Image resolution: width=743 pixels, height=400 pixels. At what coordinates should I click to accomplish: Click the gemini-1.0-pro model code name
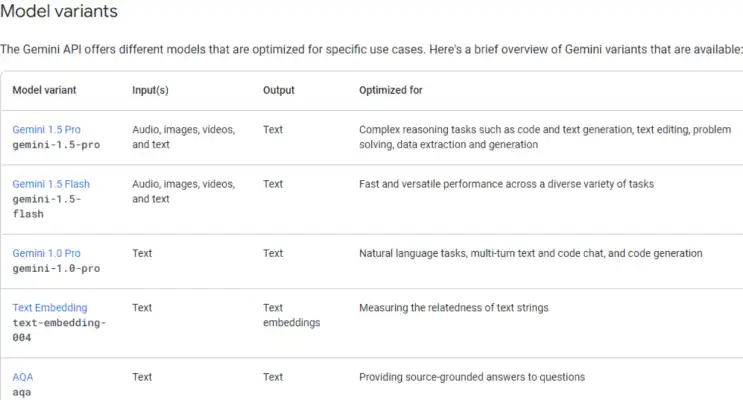point(56,268)
